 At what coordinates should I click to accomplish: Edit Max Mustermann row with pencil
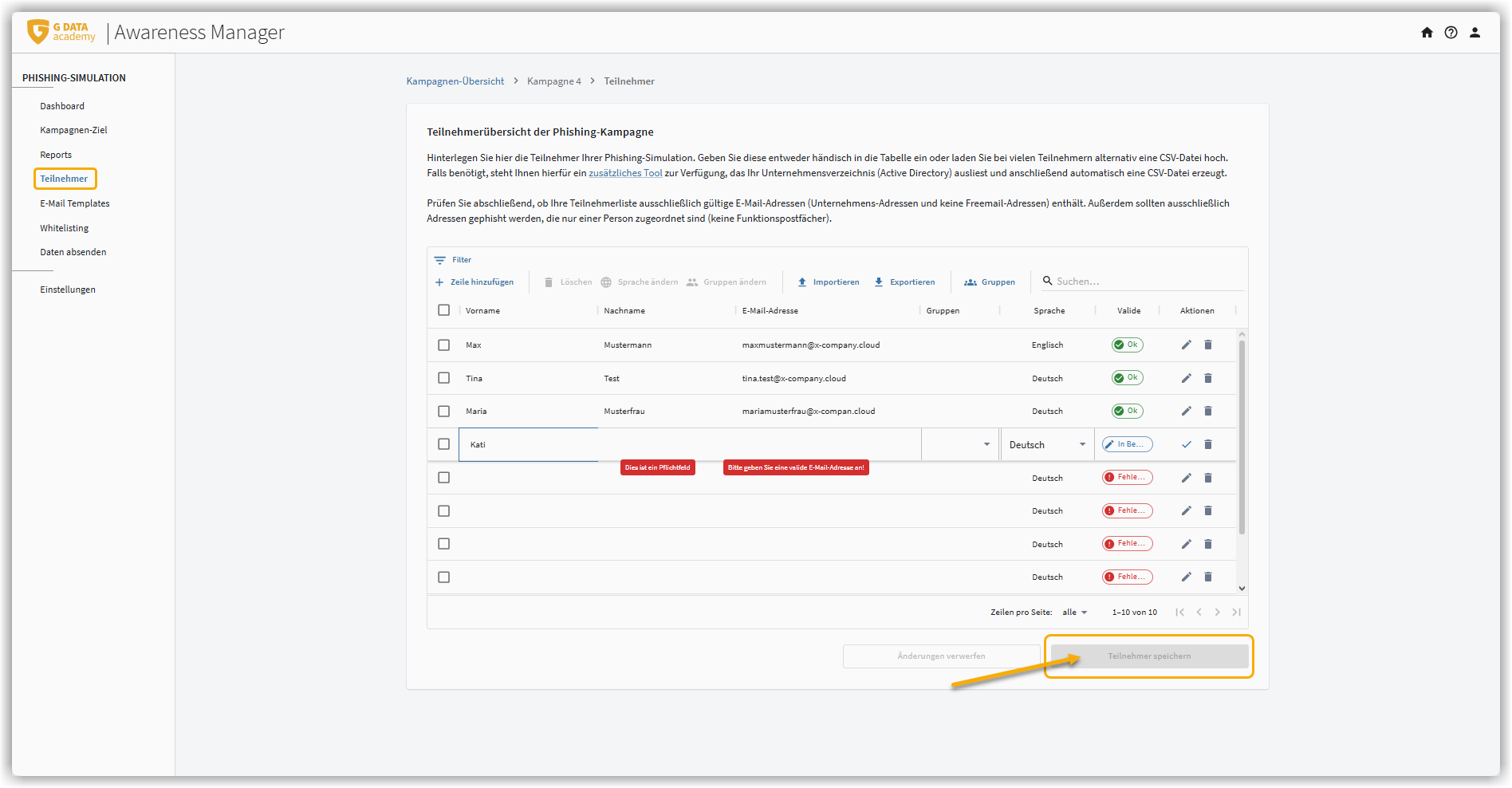(x=1186, y=345)
